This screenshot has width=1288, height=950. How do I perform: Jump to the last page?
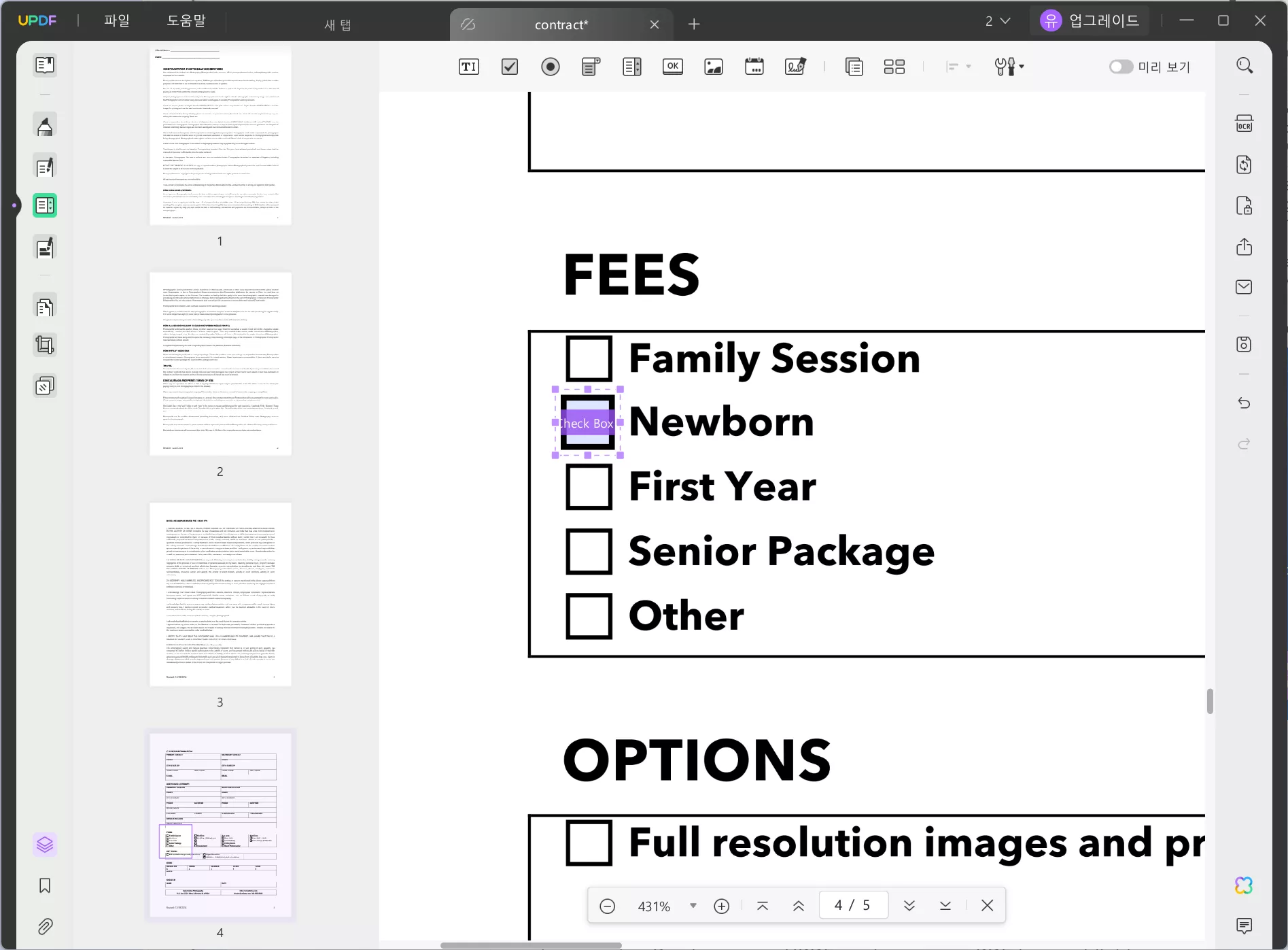[x=945, y=906]
